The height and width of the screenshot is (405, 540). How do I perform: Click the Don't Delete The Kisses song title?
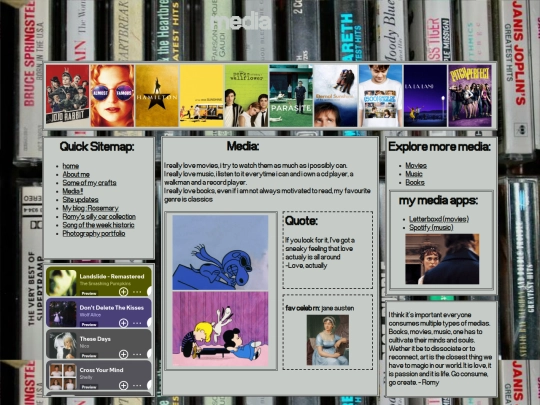112,308
